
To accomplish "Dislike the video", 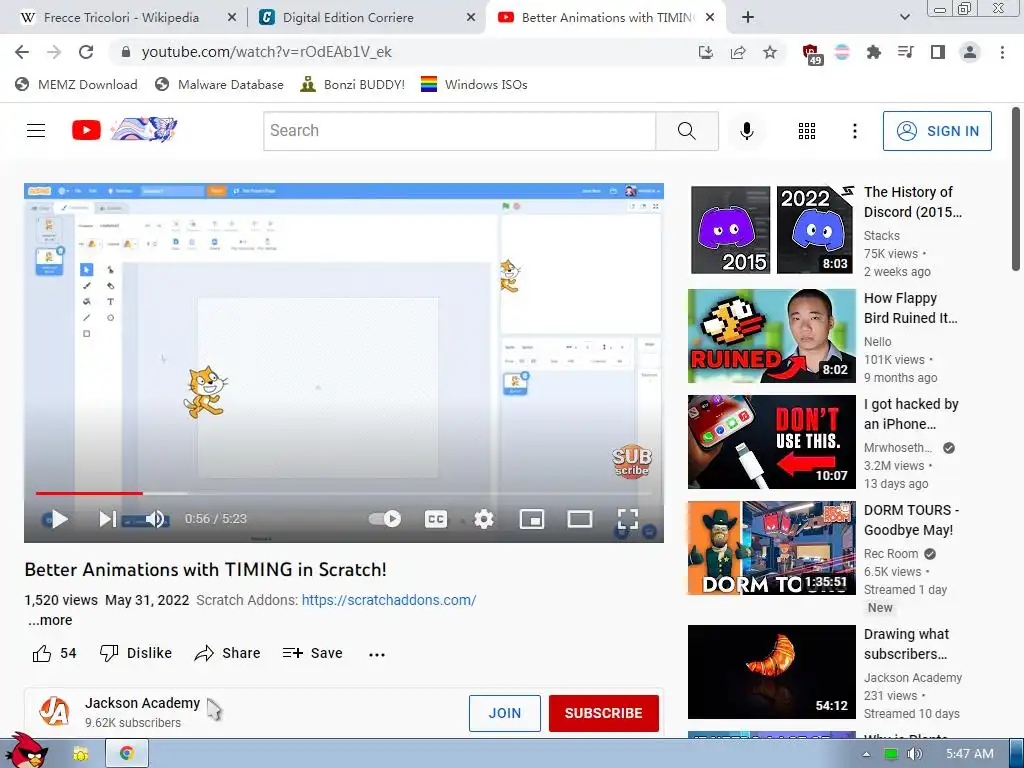I will [136, 653].
